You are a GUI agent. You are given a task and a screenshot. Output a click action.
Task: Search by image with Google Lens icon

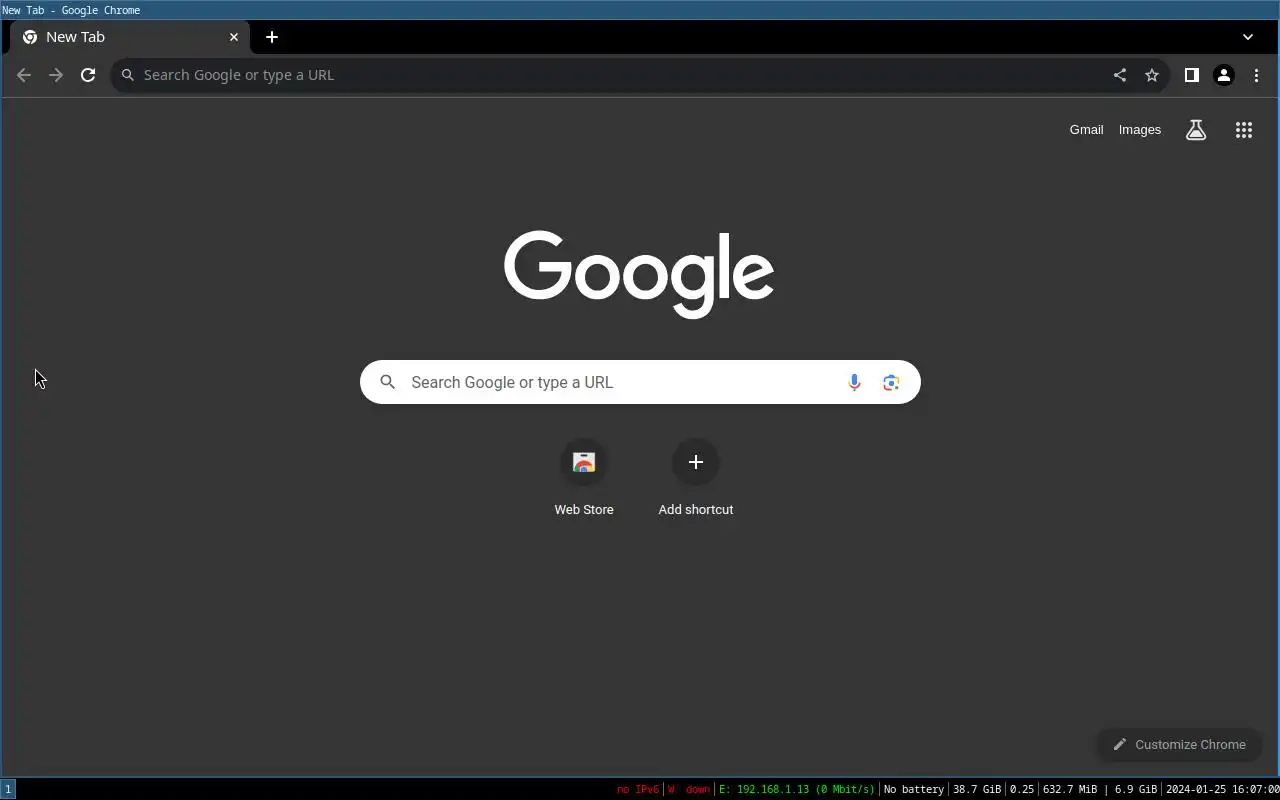891,382
